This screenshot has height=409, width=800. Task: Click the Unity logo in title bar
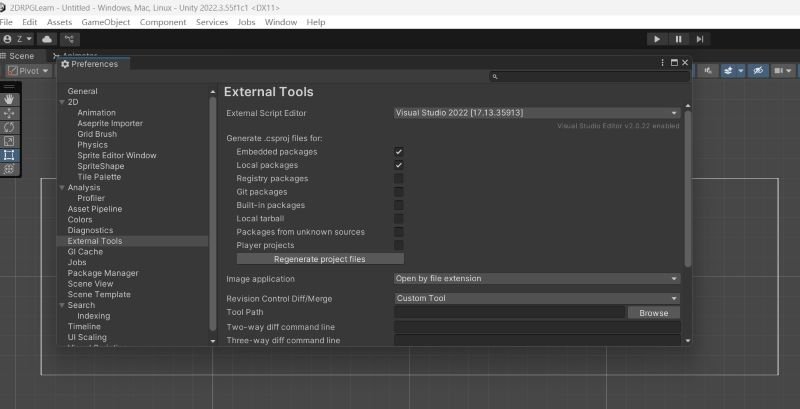(3, 8)
